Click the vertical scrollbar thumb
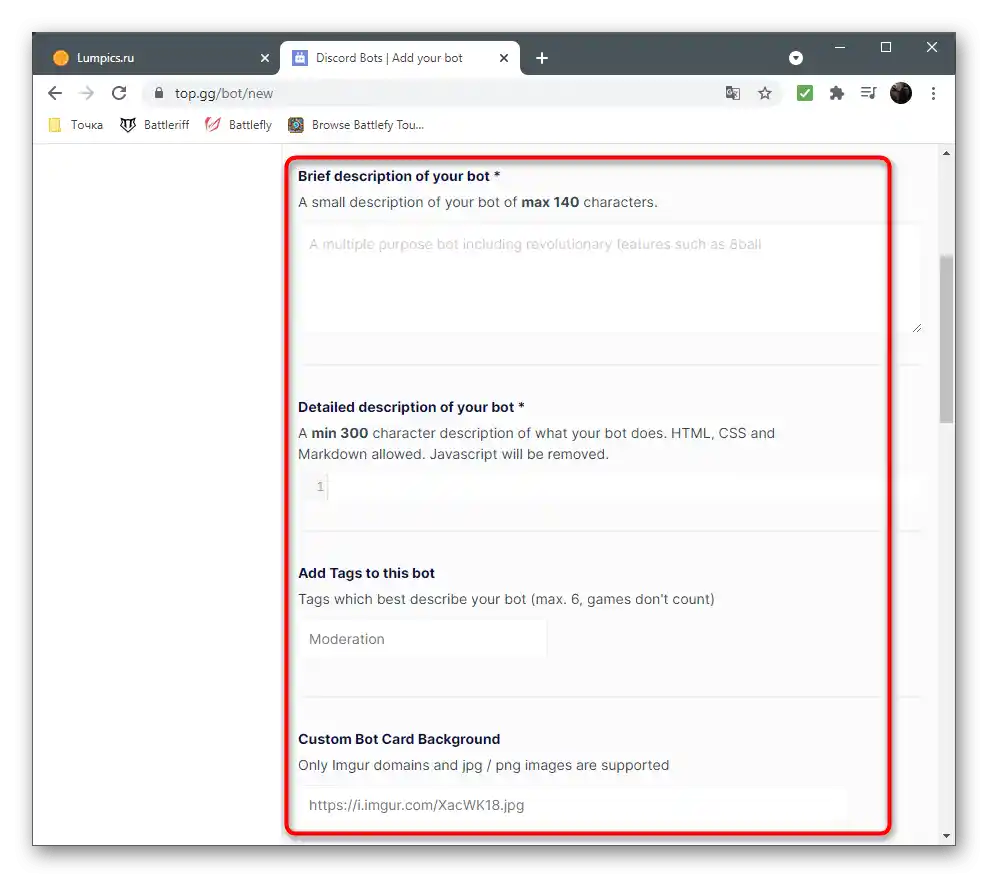Image resolution: width=988 pixels, height=878 pixels. tap(946, 338)
